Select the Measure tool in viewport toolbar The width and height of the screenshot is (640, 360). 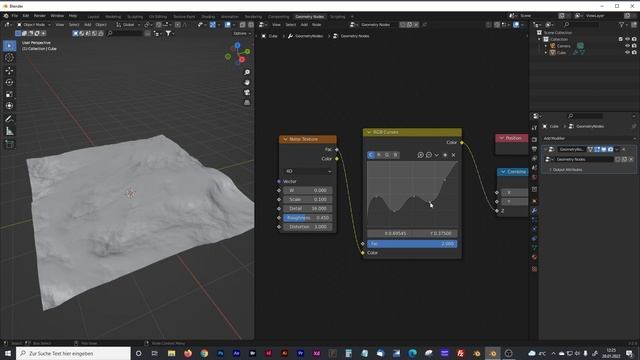click(9, 131)
